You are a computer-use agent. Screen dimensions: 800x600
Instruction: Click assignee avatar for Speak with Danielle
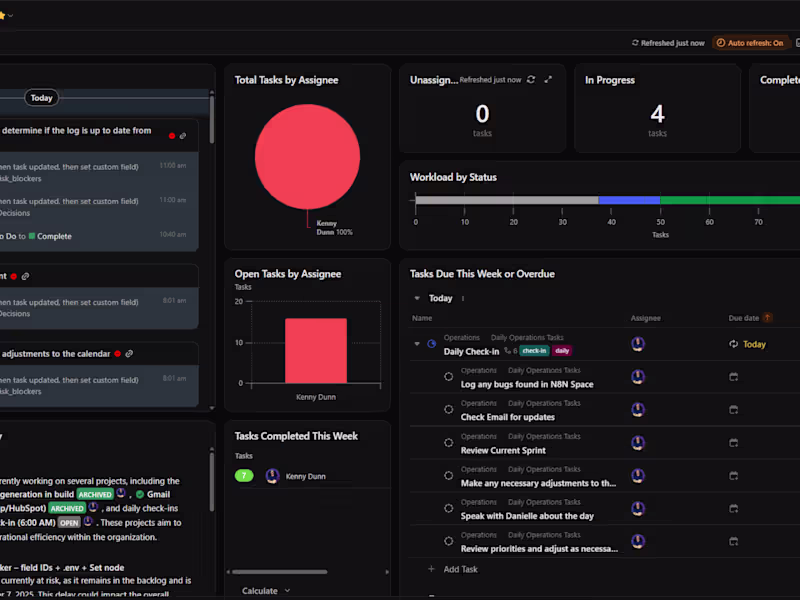tap(638, 508)
